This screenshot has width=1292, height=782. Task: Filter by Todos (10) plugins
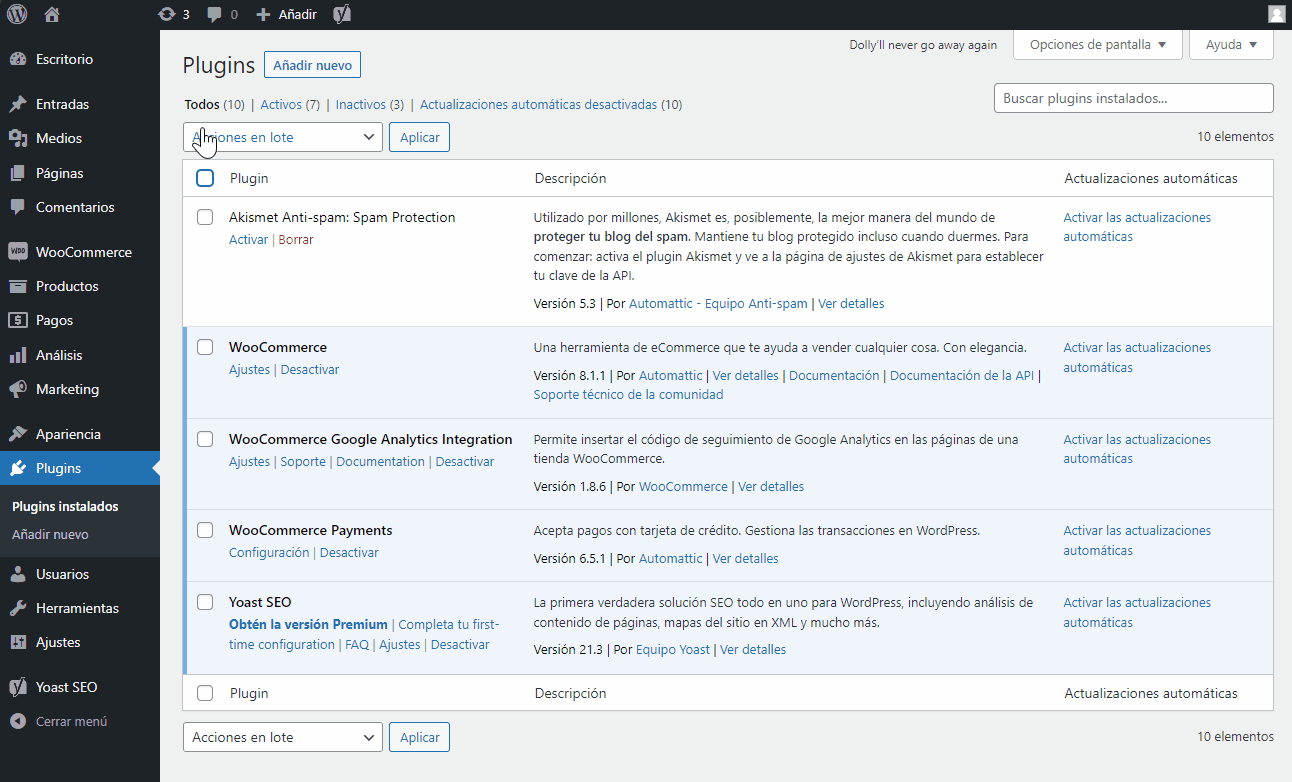click(214, 104)
